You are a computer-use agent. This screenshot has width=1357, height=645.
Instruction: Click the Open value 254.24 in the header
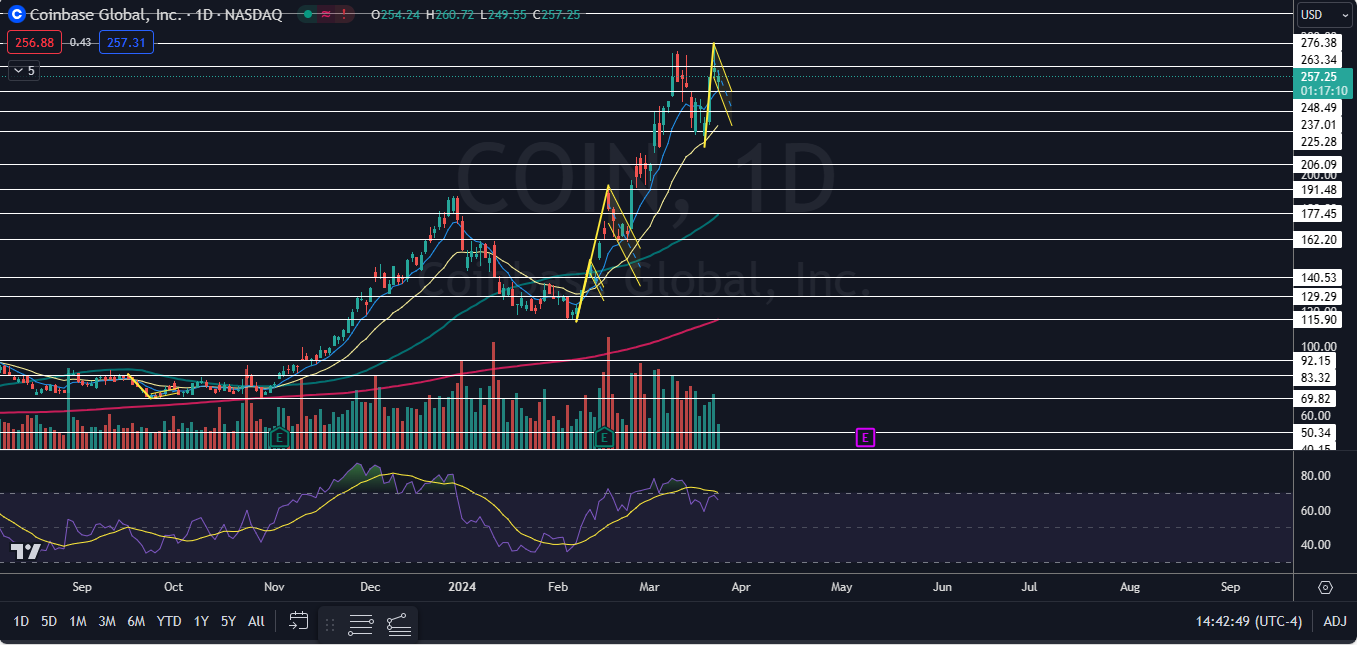point(398,15)
